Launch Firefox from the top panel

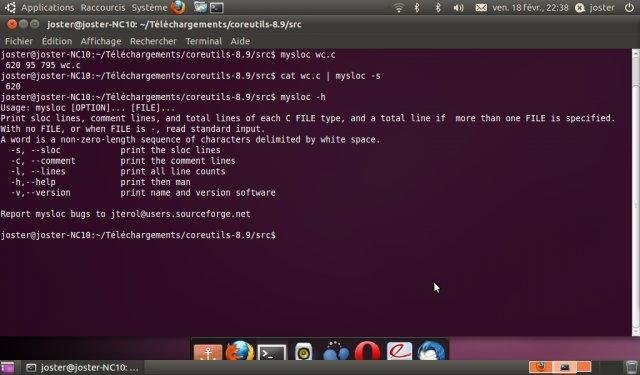[178, 7]
